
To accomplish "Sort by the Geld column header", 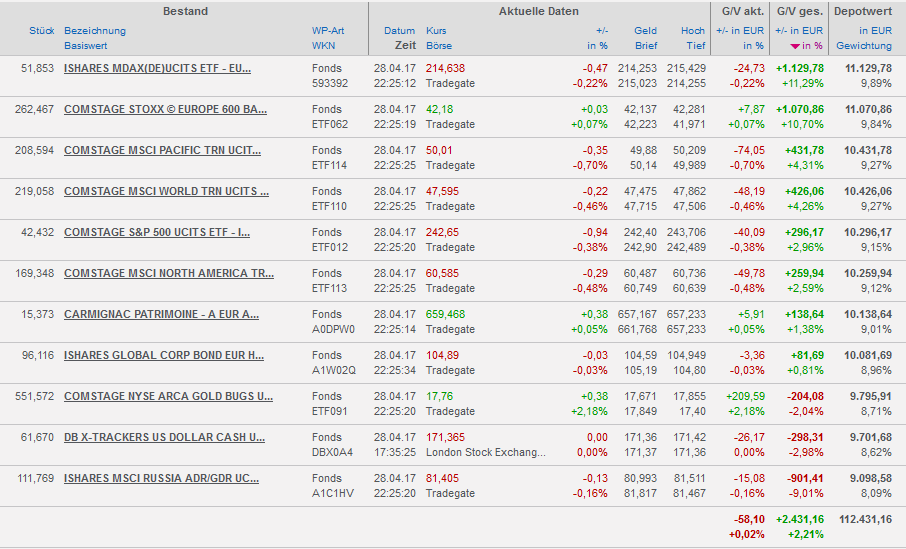I will click(x=645, y=31).
